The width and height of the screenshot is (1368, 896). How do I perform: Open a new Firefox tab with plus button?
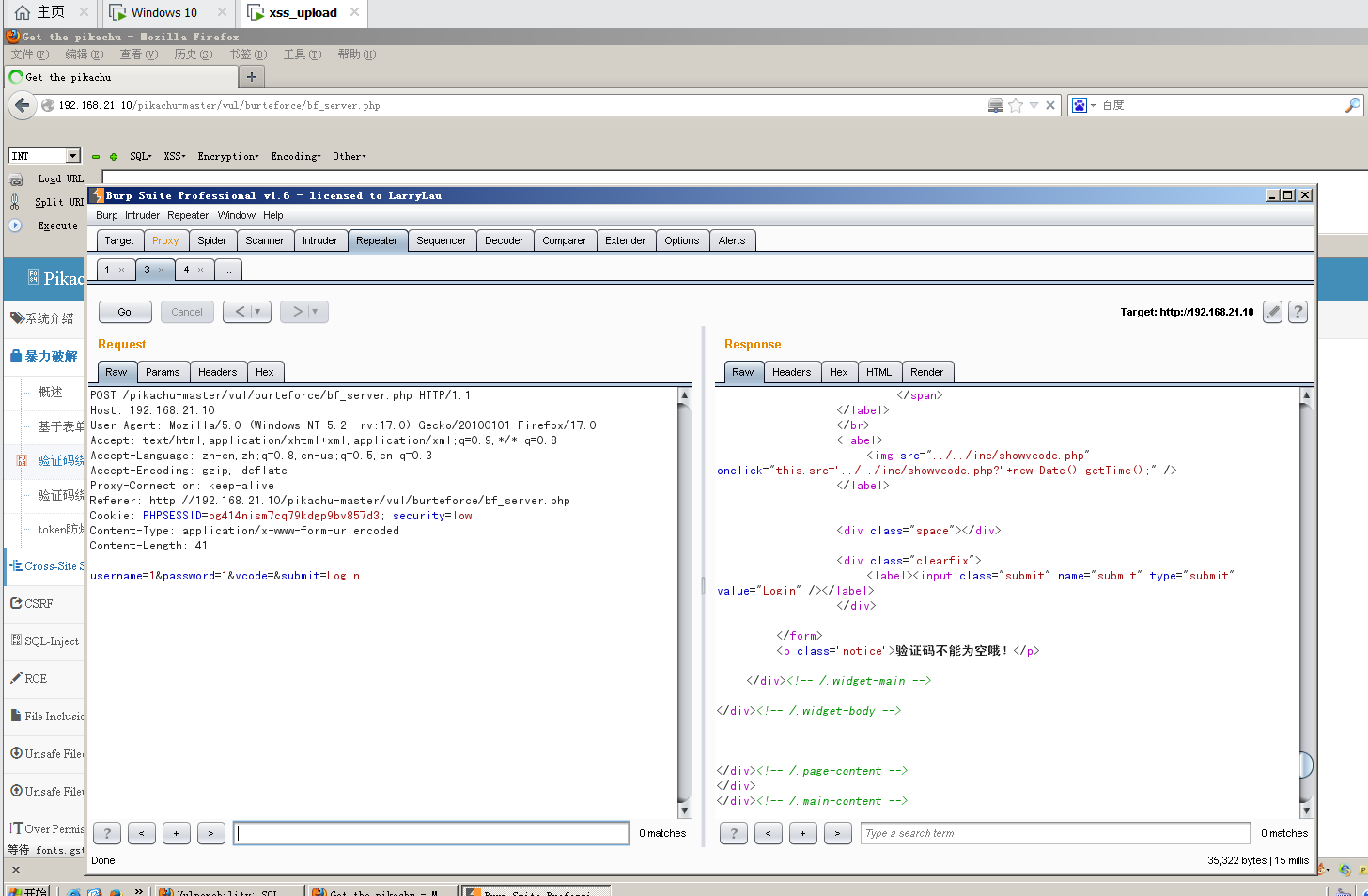pyautogui.click(x=252, y=77)
